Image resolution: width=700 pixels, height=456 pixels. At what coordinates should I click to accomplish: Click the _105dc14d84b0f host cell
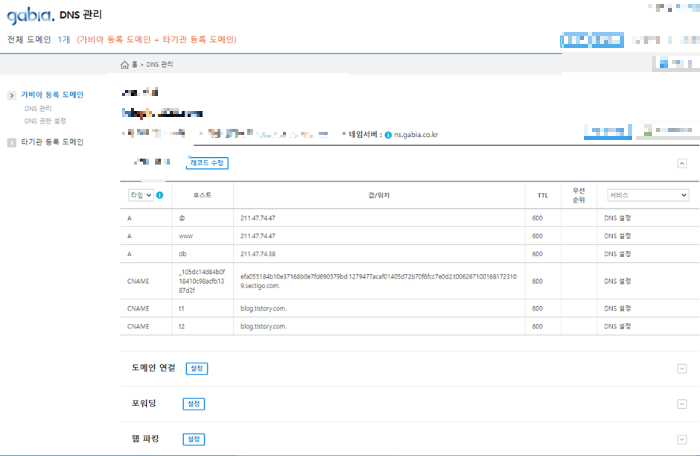[202, 281]
